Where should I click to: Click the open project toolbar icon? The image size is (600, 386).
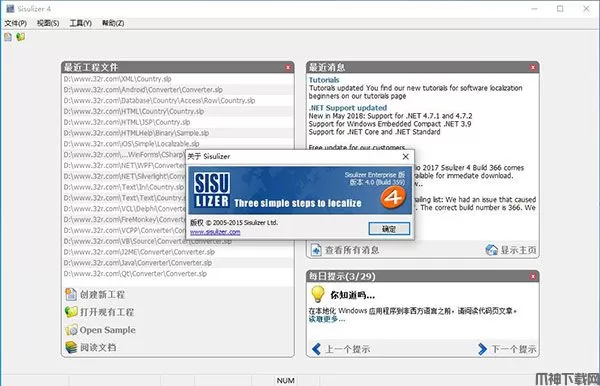21,37
